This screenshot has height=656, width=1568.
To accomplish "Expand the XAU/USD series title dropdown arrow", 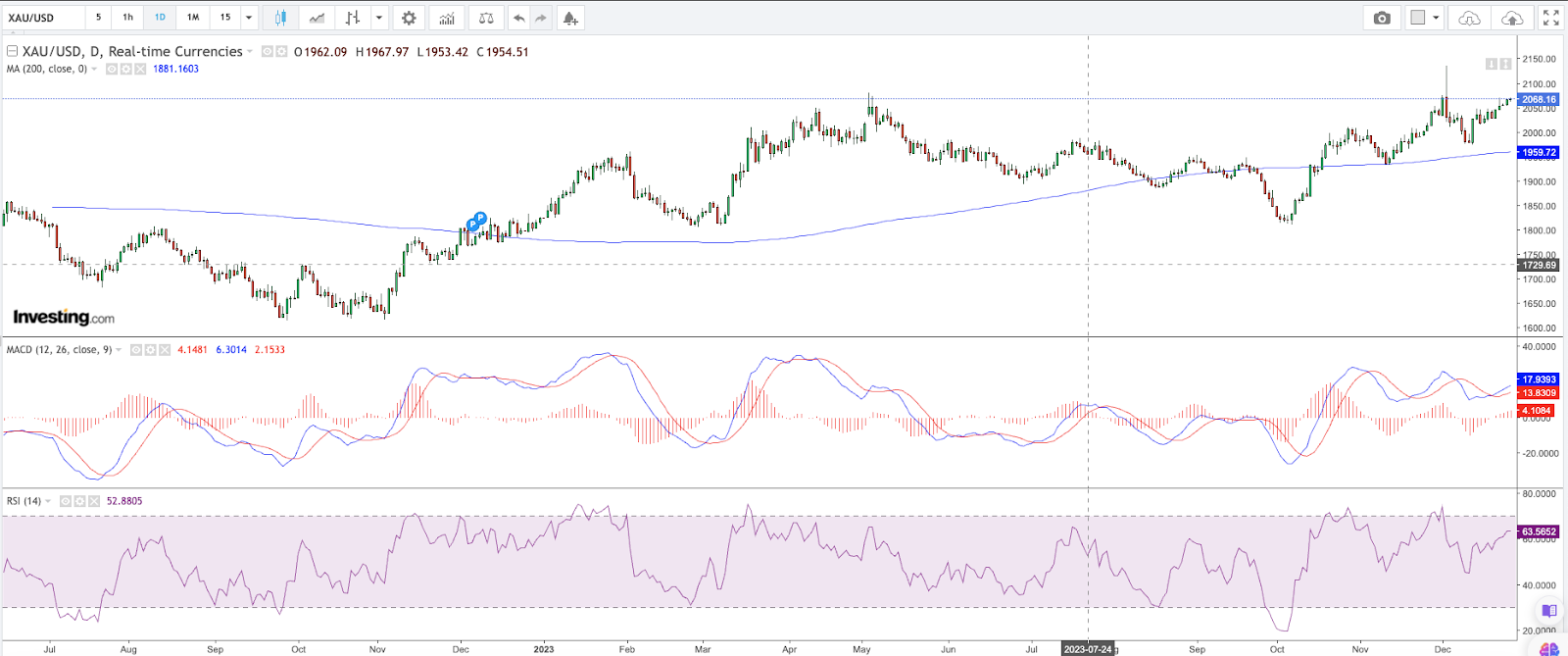I will point(250,52).
